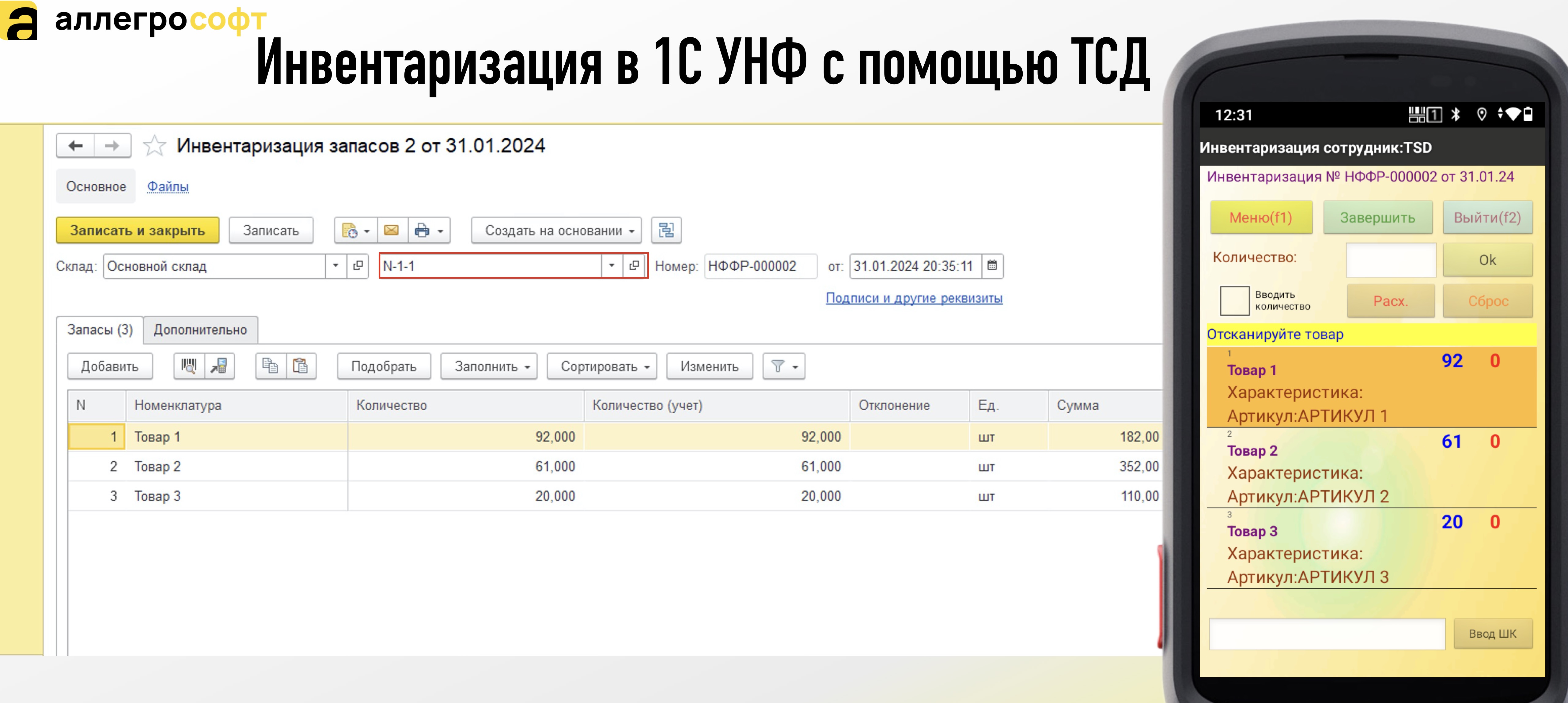
Task: Open the document structure icon button
Action: coord(667,231)
